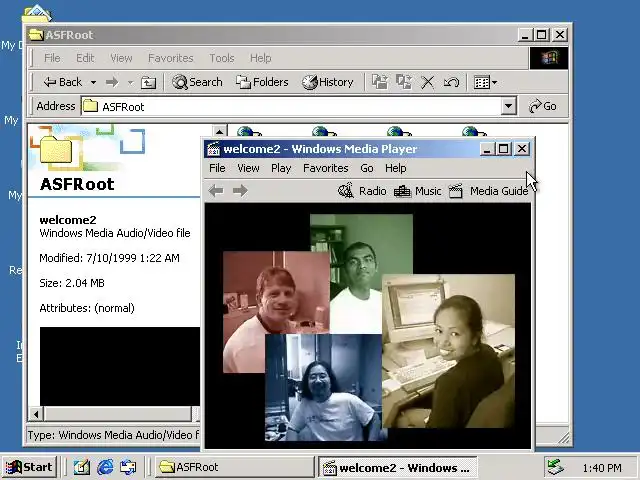
Task: Click the left scroll arrow in ASFRoot pane
Action: click(x=36, y=414)
